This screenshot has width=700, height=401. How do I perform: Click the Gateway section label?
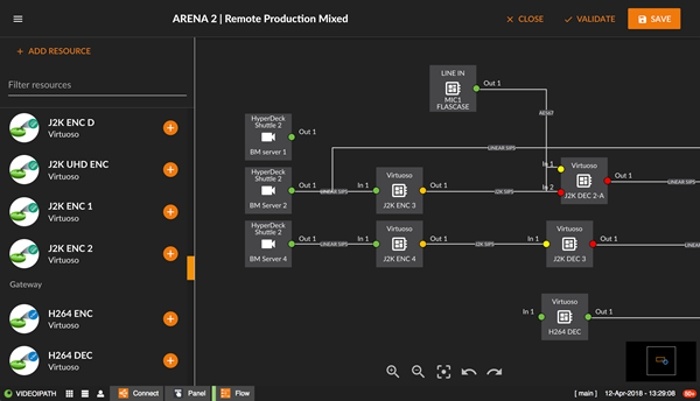click(x=26, y=284)
